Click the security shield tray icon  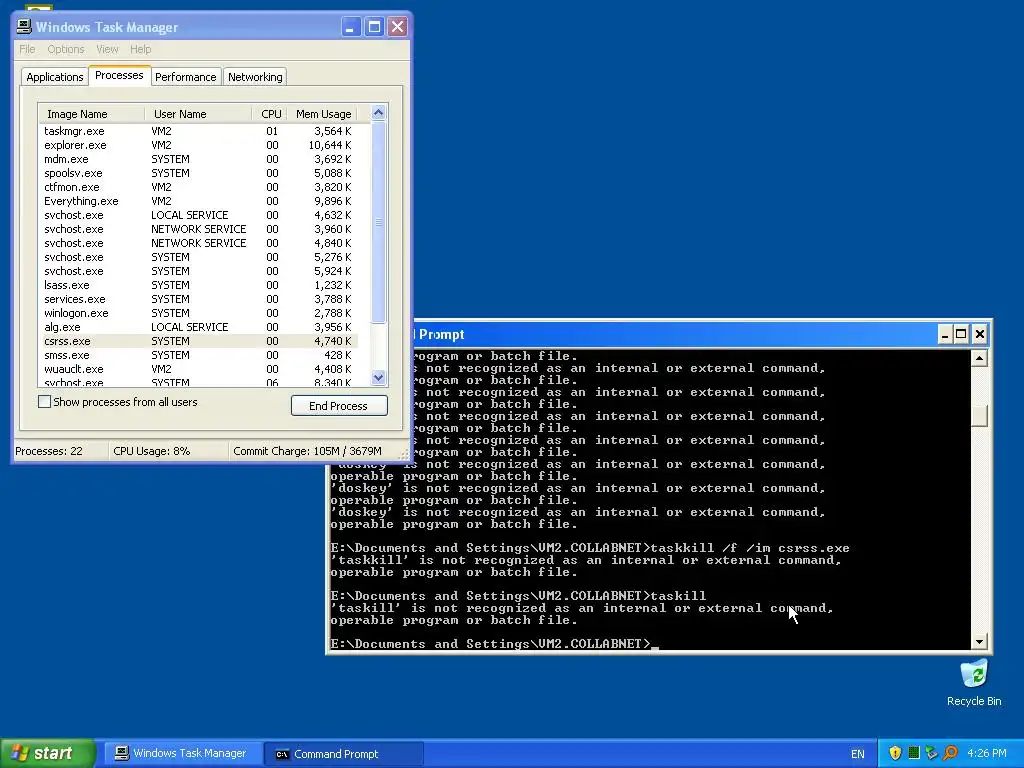coord(895,753)
